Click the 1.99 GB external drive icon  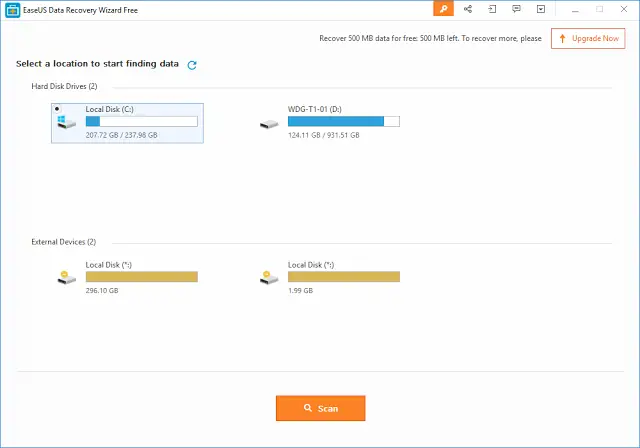point(269,277)
